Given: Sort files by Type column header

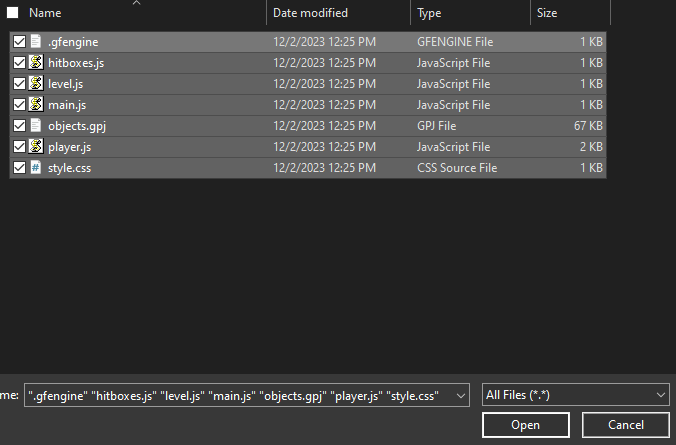Looking at the screenshot, I should pos(468,13).
